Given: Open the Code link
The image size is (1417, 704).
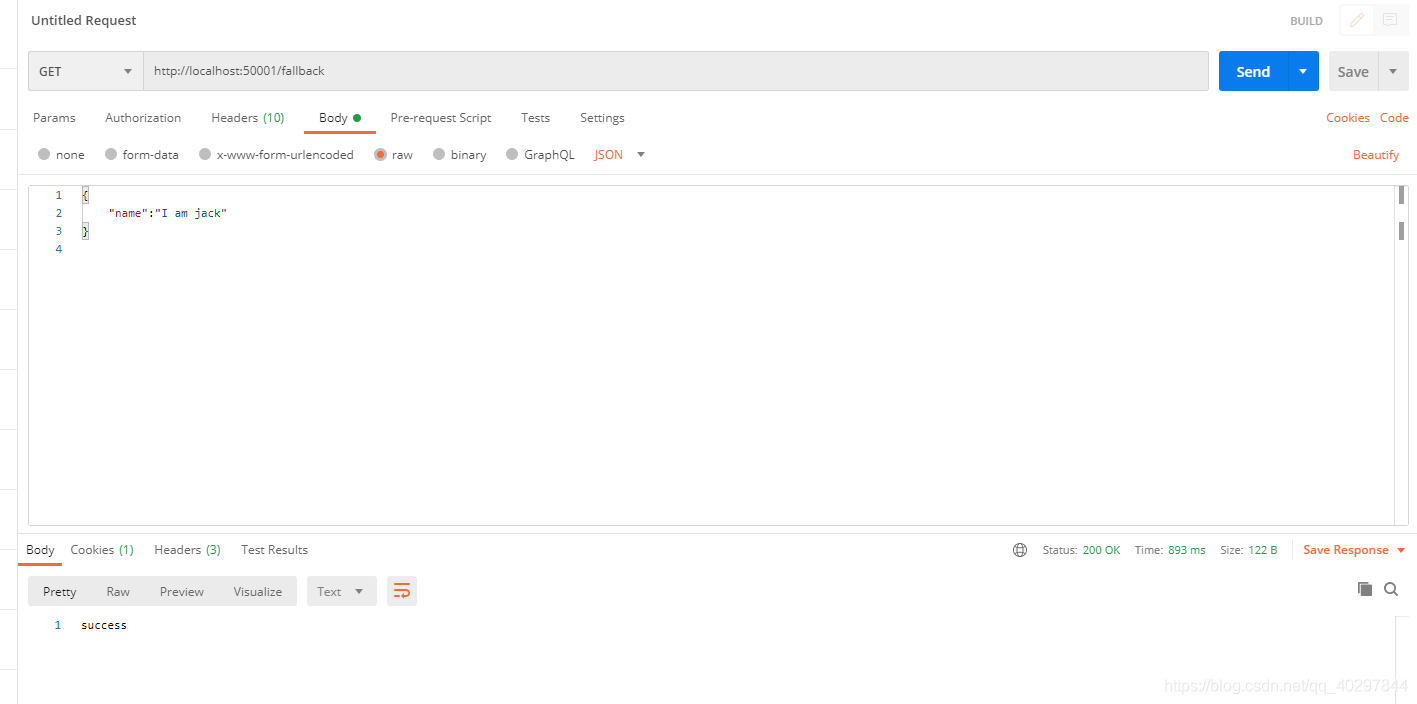Looking at the screenshot, I should pos(1394,117).
